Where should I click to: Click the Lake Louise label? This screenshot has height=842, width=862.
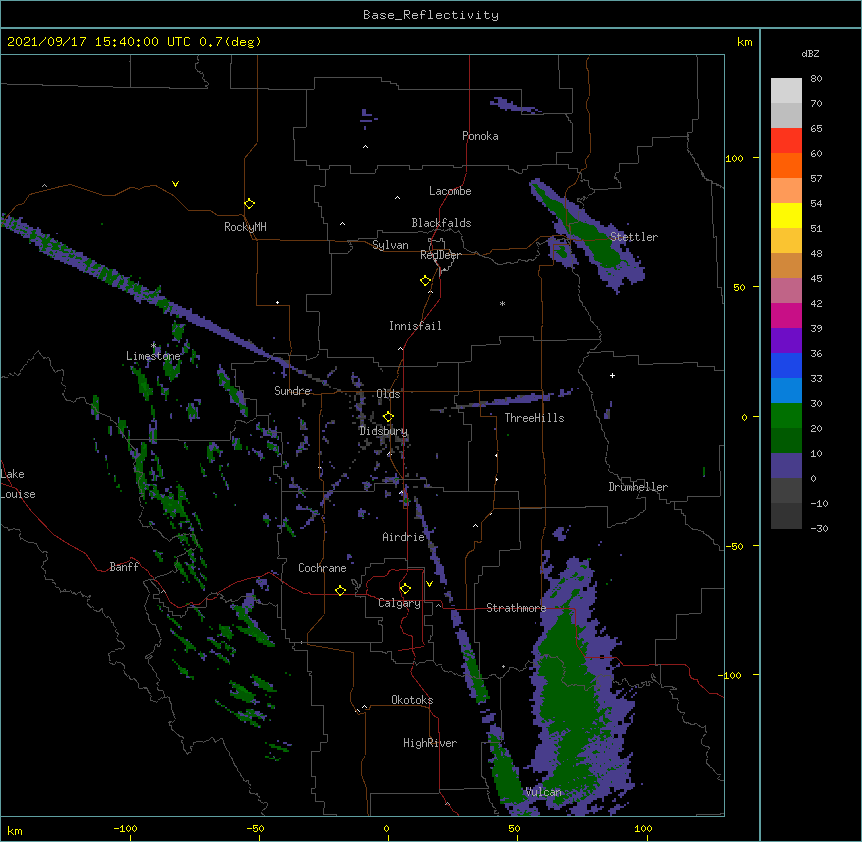click(18, 484)
